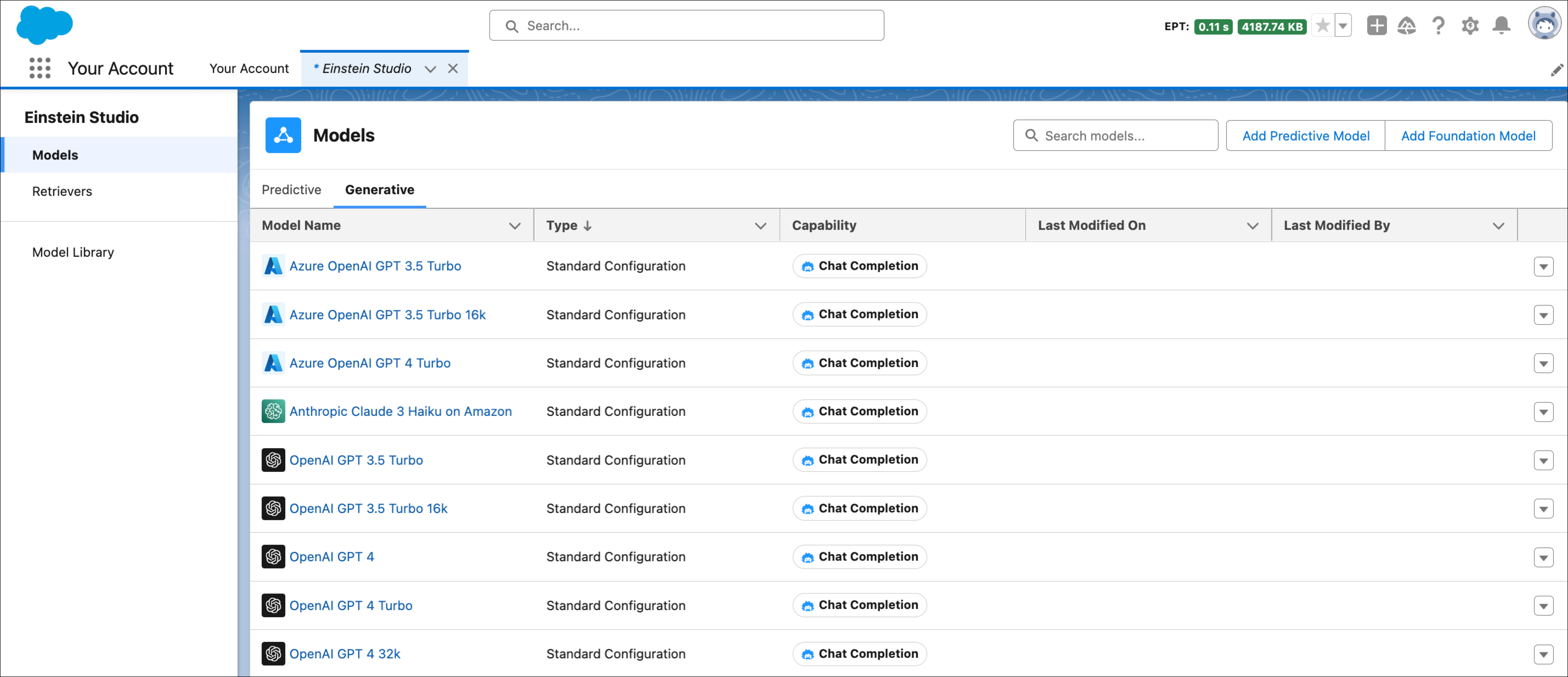Click the OpenAI icon beside OpenAI GPT 4

click(x=273, y=557)
